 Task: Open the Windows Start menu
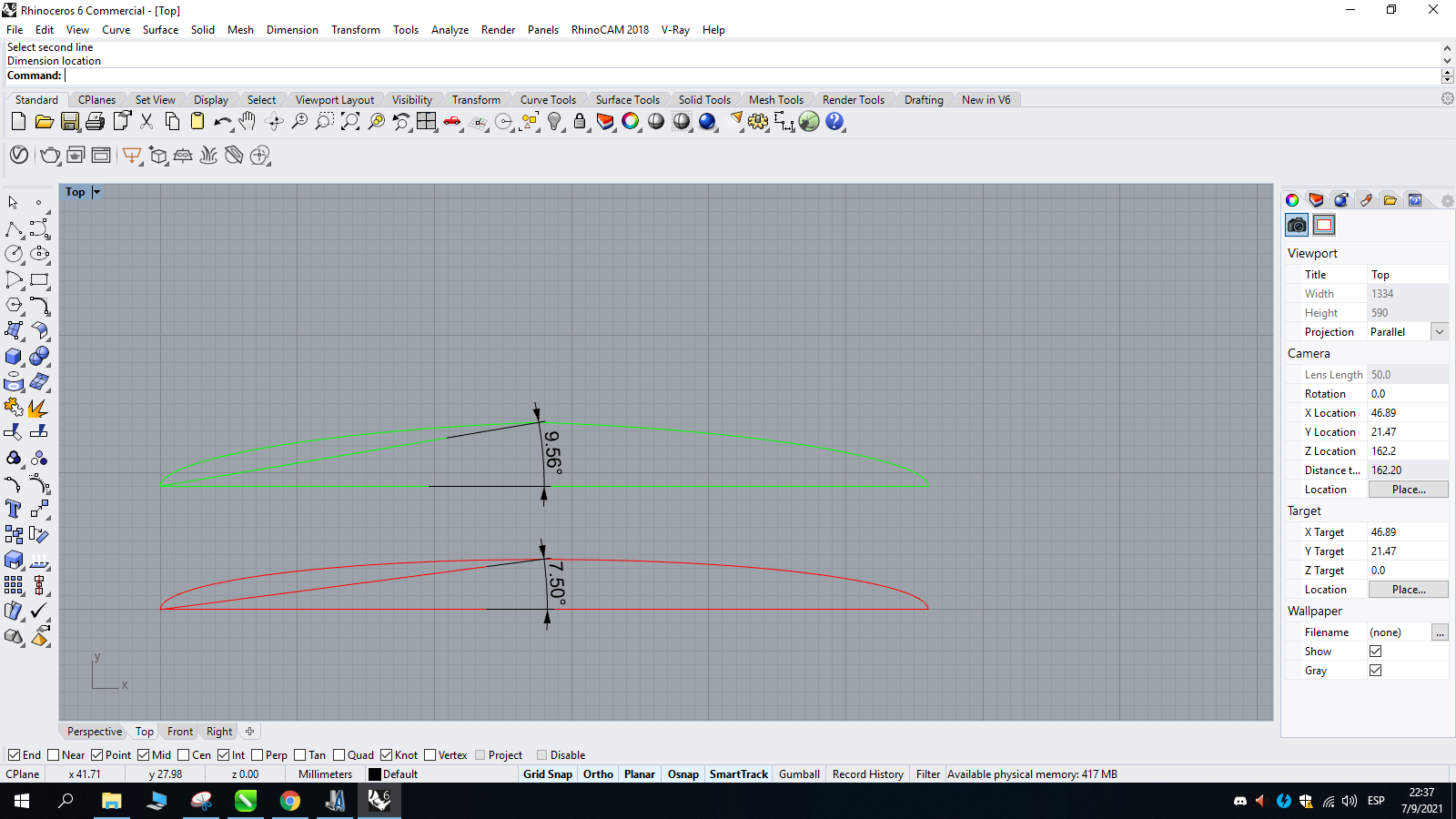[x=22, y=801]
